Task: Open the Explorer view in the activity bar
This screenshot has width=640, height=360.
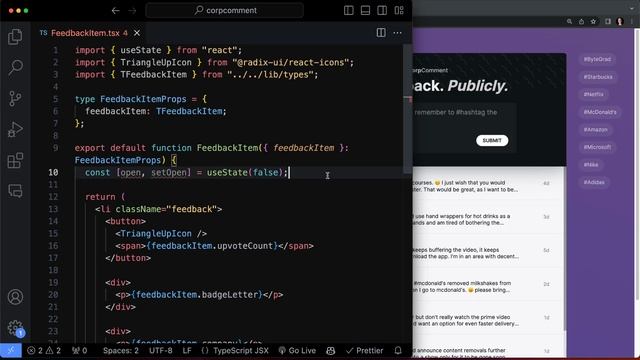Action: click(x=15, y=37)
